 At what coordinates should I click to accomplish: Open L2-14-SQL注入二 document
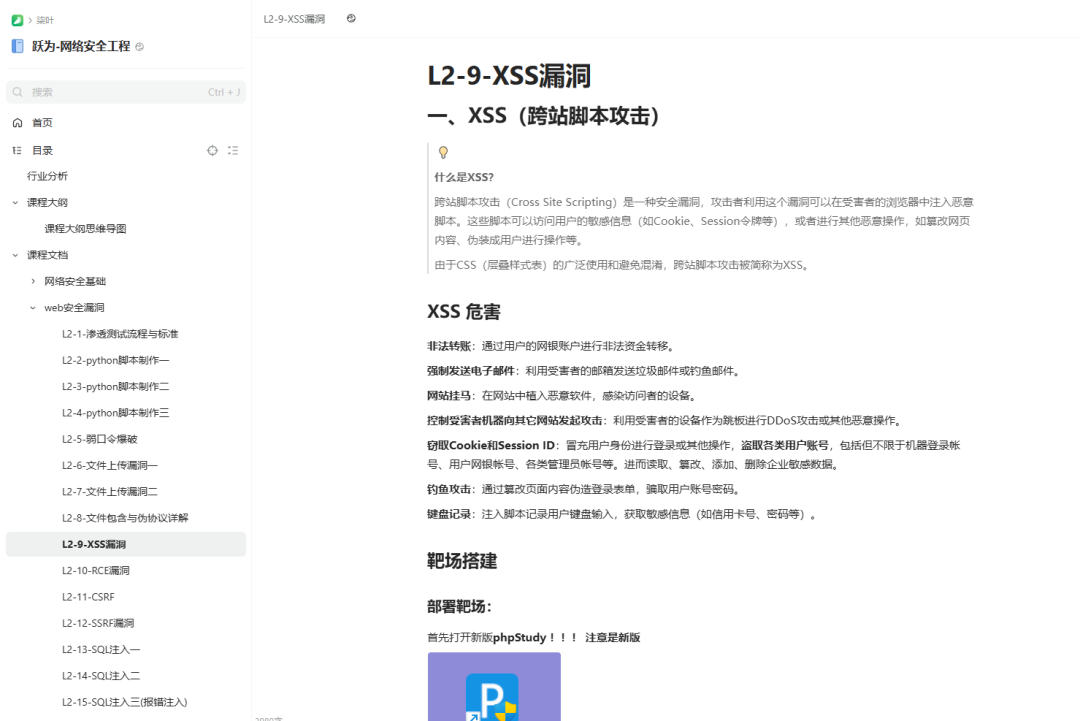point(101,676)
